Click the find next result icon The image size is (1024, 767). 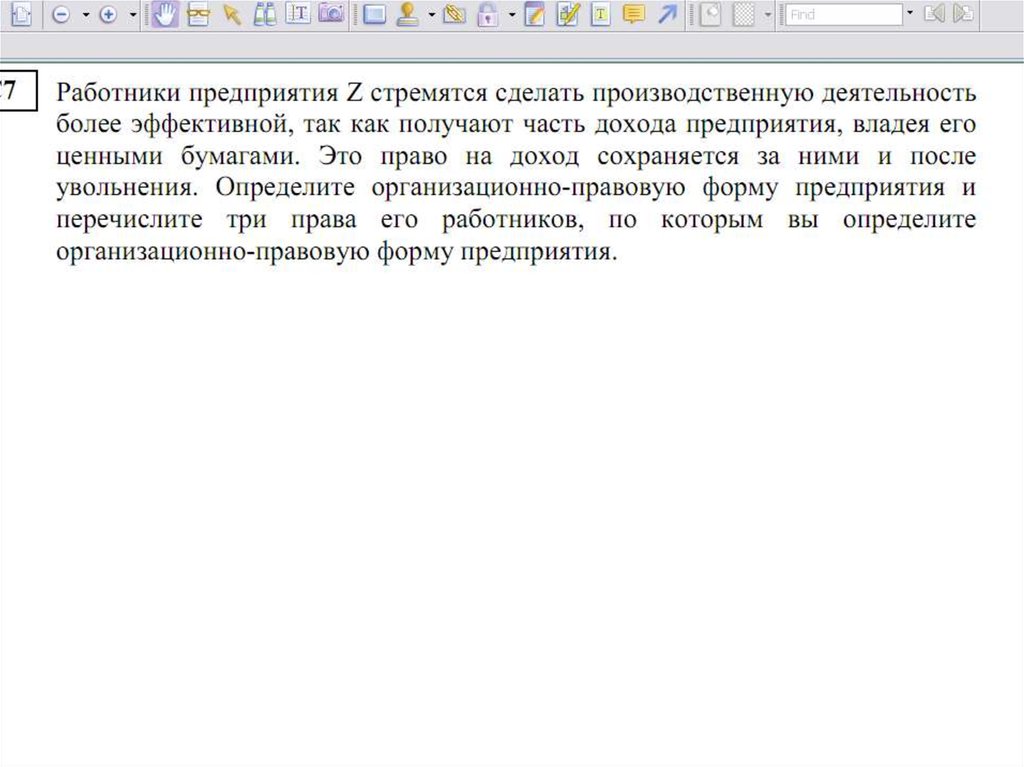[963, 14]
